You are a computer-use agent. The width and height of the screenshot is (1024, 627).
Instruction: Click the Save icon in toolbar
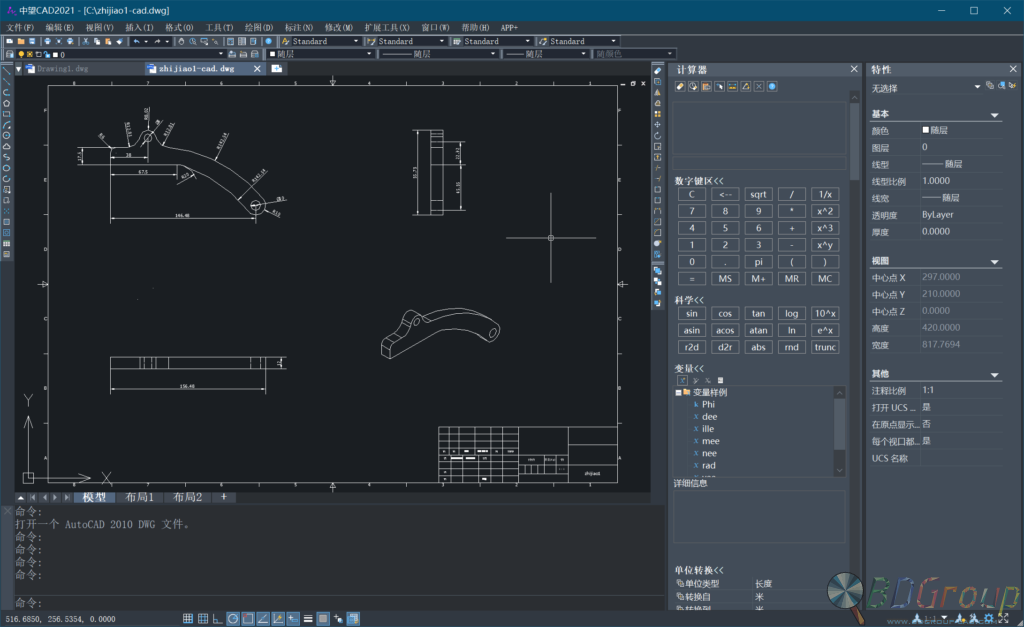tap(32, 41)
